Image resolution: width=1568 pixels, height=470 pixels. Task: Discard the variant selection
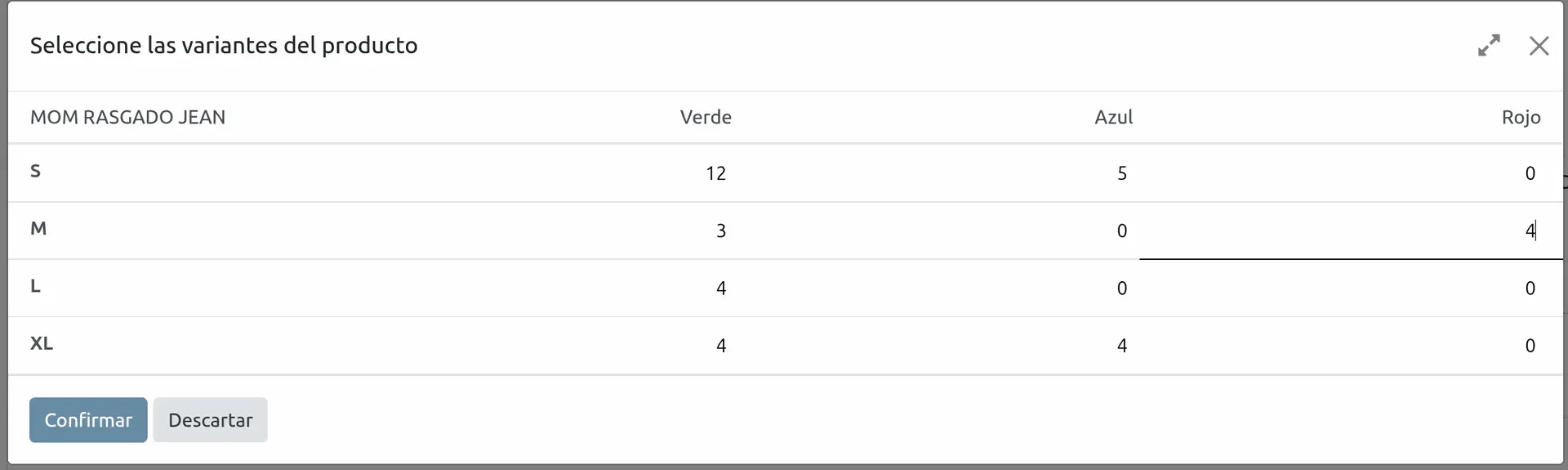pyautogui.click(x=210, y=420)
